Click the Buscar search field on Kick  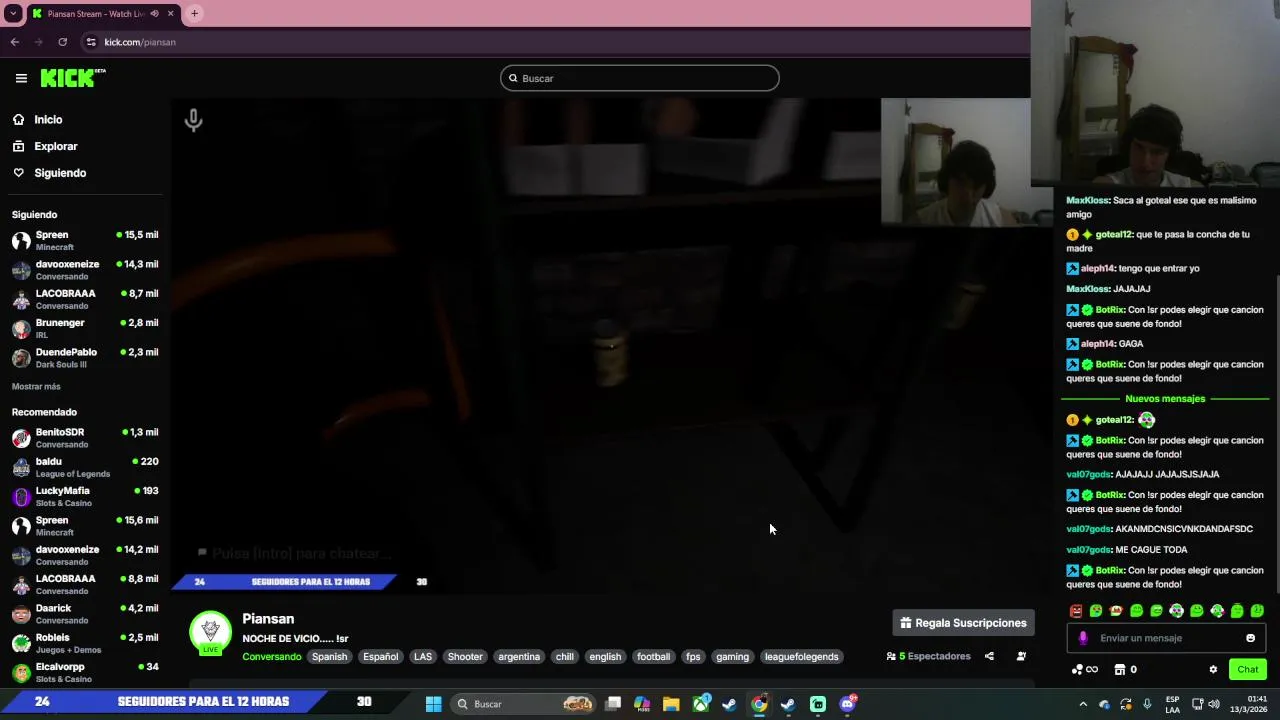coord(640,78)
